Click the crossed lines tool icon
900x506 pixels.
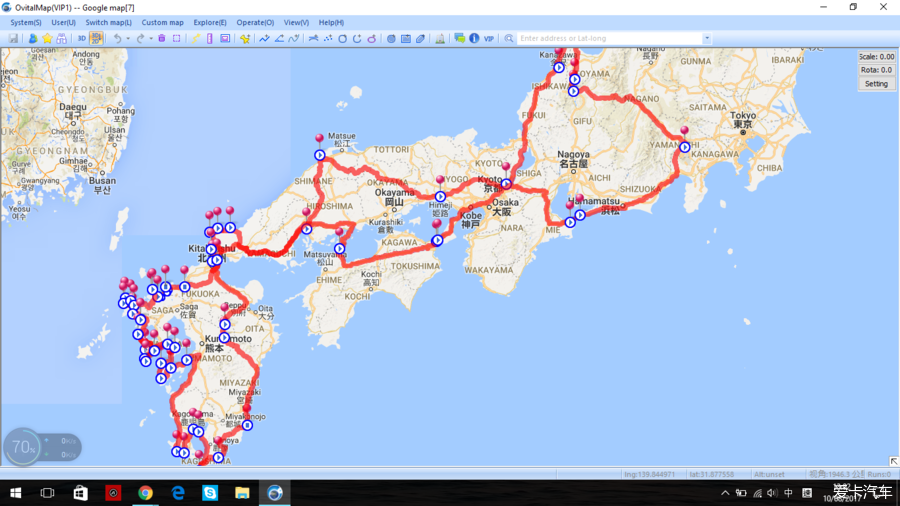(313, 38)
